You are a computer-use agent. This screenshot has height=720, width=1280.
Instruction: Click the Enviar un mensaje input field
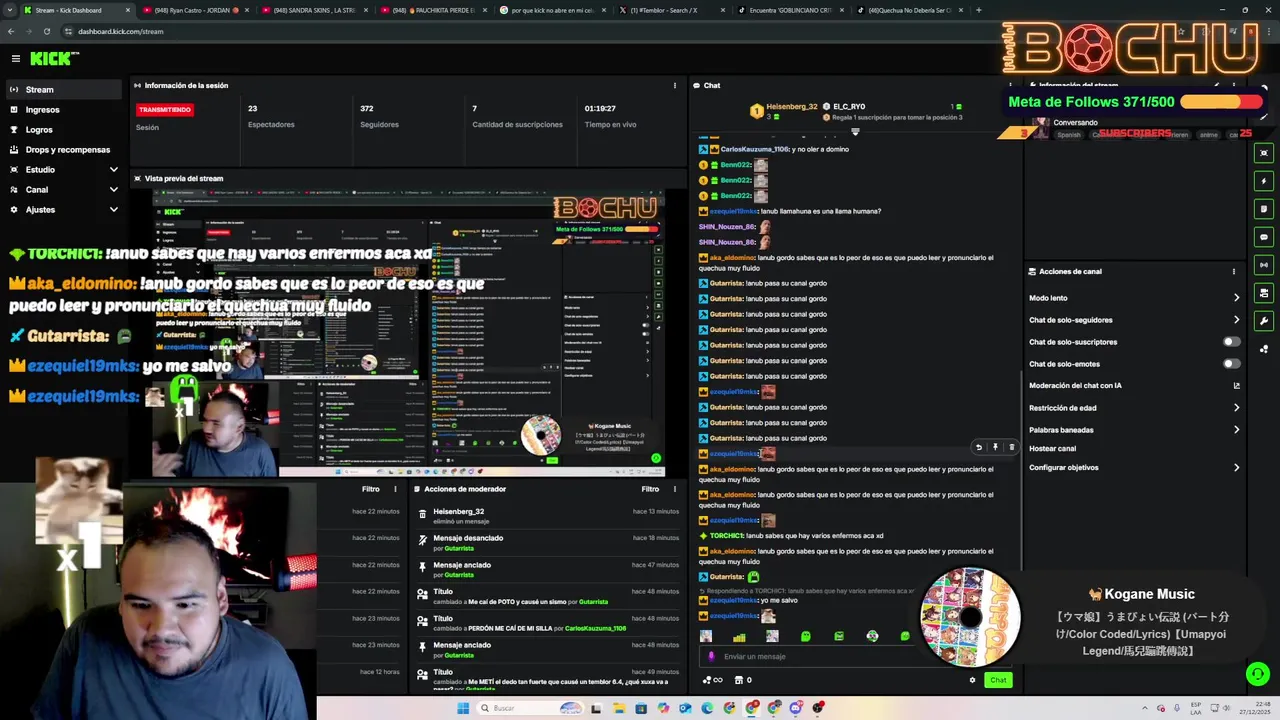(x=855, y=656)
